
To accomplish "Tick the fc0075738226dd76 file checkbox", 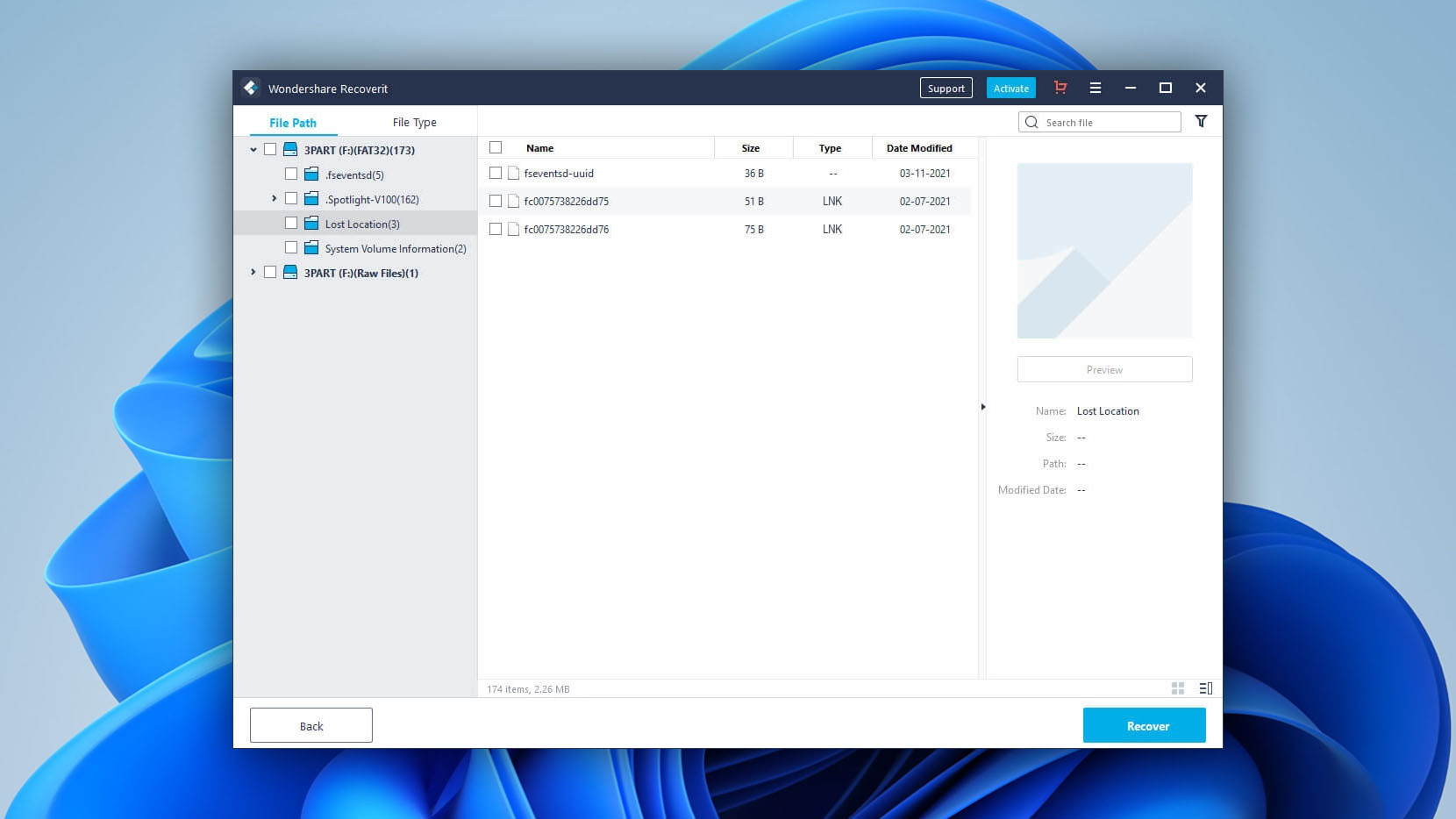I will click(496, 229).
